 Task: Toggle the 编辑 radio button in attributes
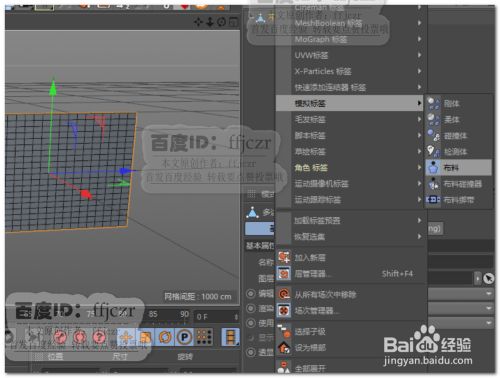click(250, 294)
